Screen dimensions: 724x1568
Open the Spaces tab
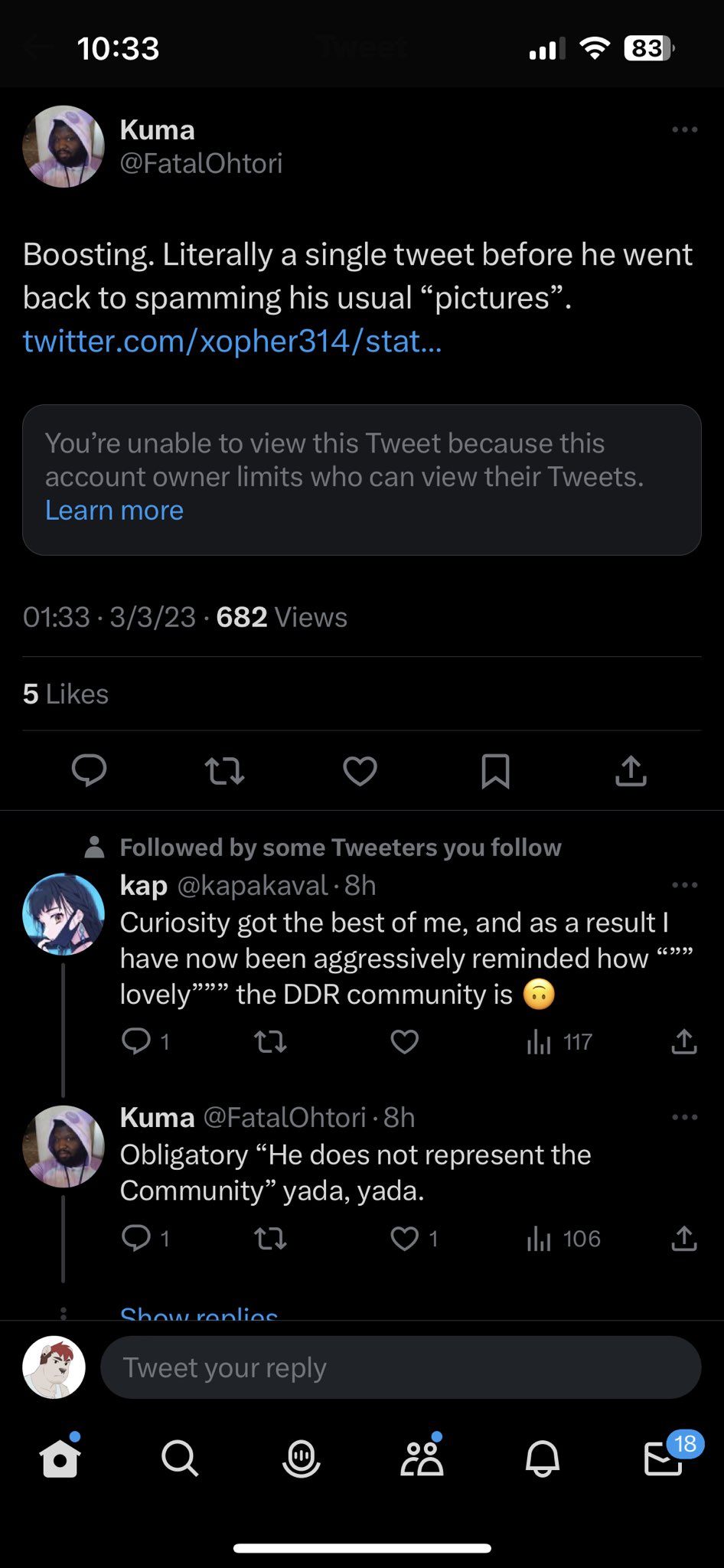(301, 1459)
